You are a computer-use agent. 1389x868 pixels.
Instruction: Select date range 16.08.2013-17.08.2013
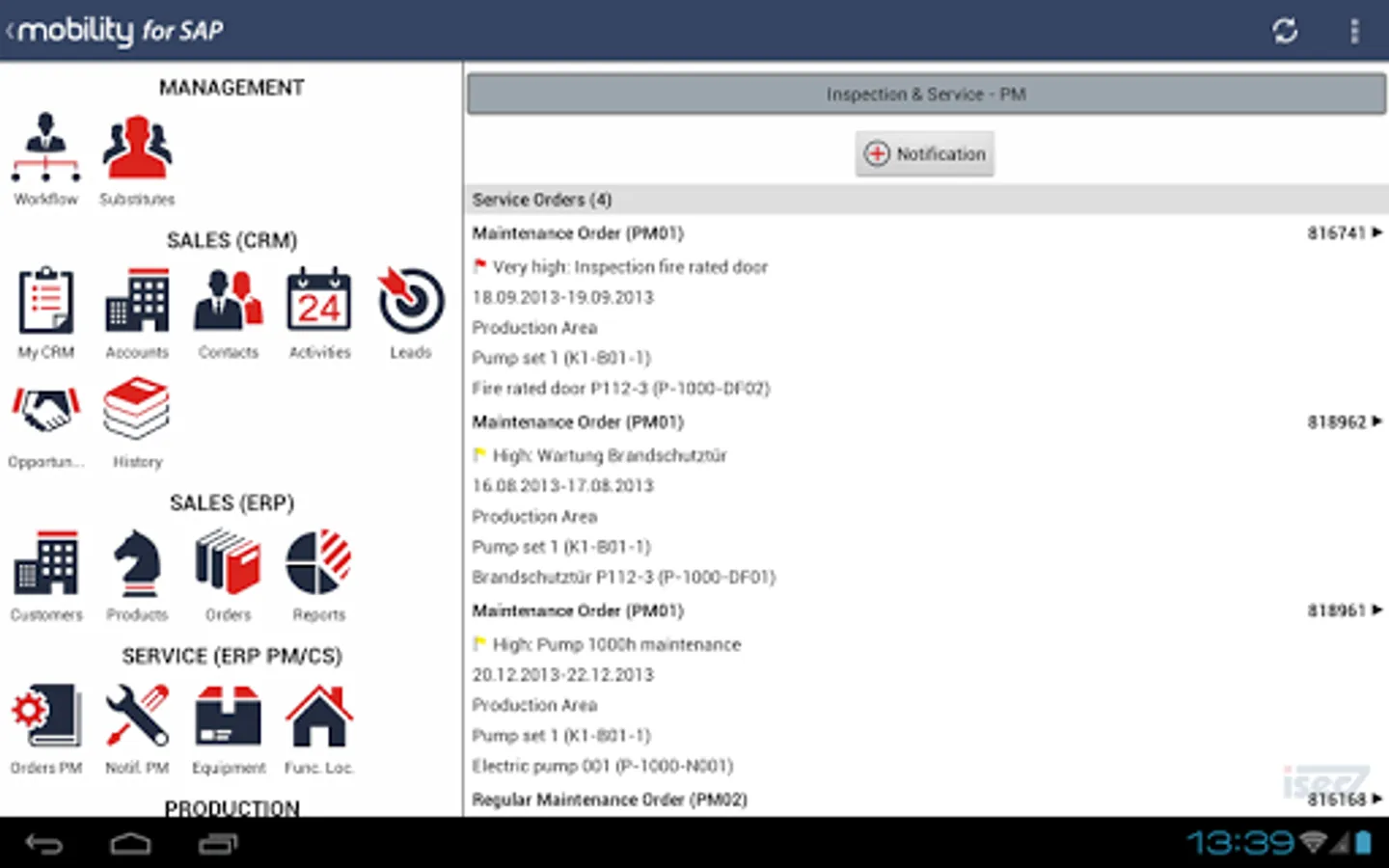(562, 486)
